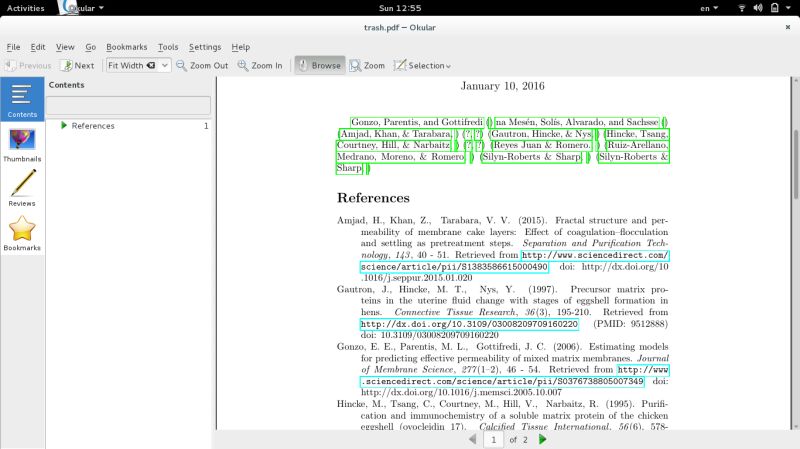Open the Selection tool dropdown
This screenshot has width=800, height=449.
[x=422, y=65]
